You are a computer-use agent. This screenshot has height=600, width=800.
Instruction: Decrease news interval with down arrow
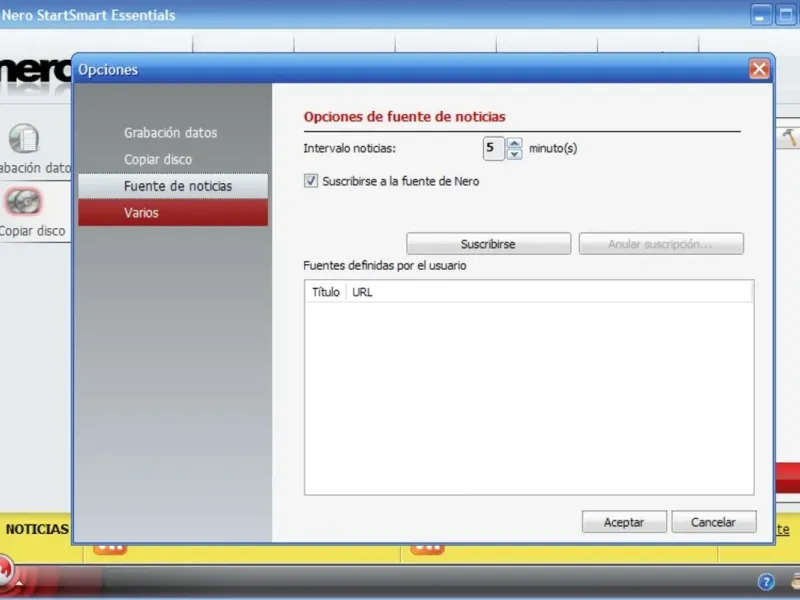pyautogui.click(x=514, y=154)
